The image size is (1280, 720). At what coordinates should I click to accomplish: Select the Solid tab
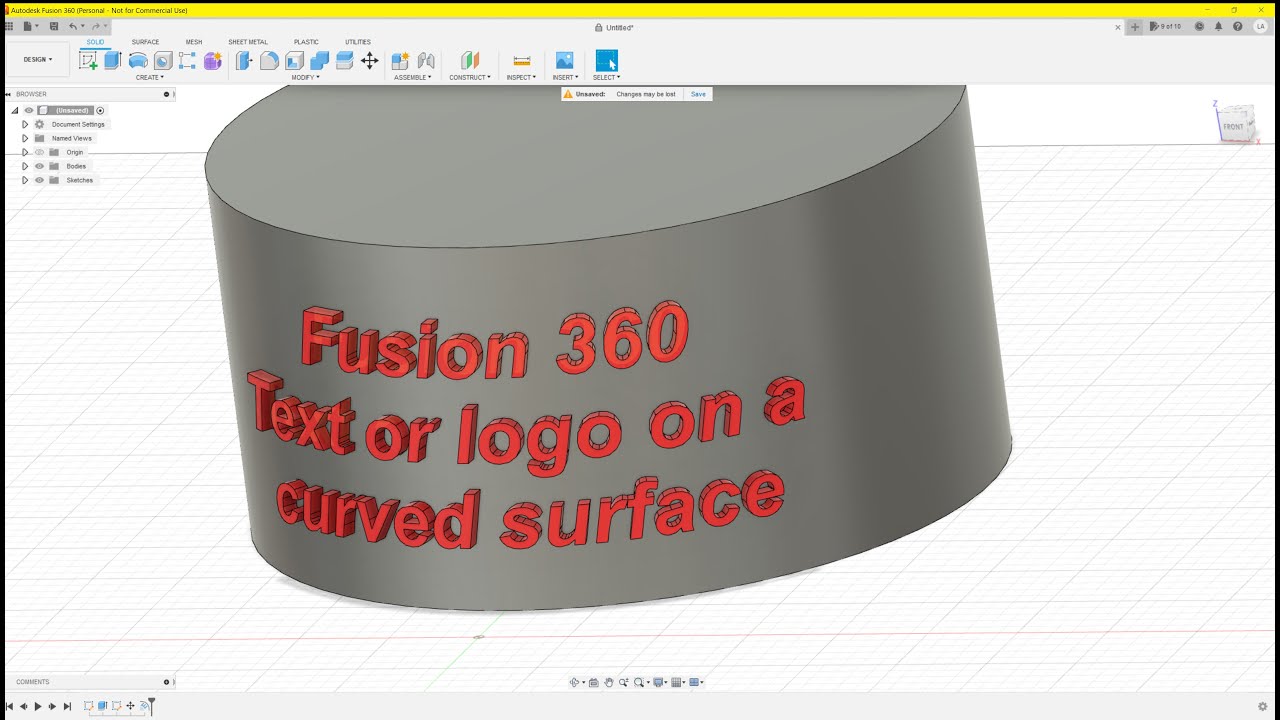coord(95,42)
